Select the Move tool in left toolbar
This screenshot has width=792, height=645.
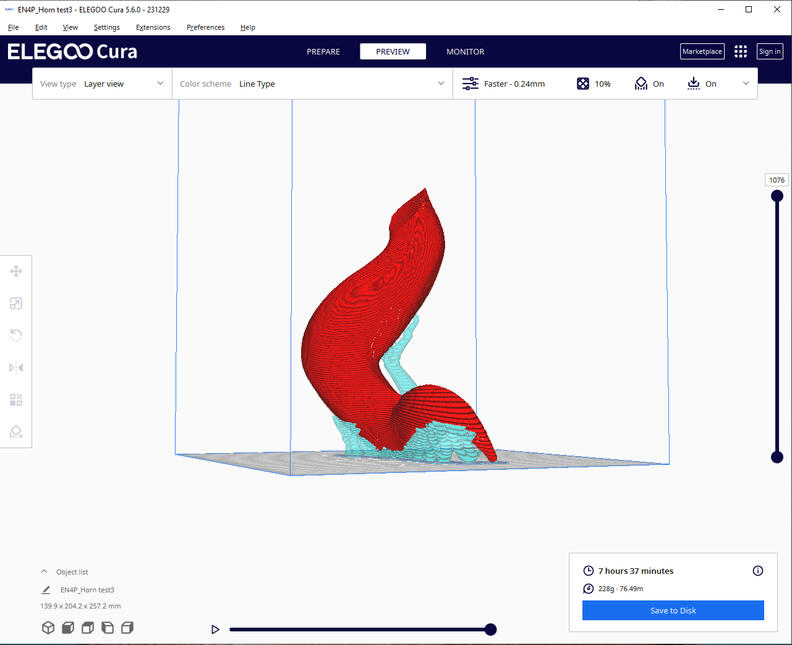[16, 271]
